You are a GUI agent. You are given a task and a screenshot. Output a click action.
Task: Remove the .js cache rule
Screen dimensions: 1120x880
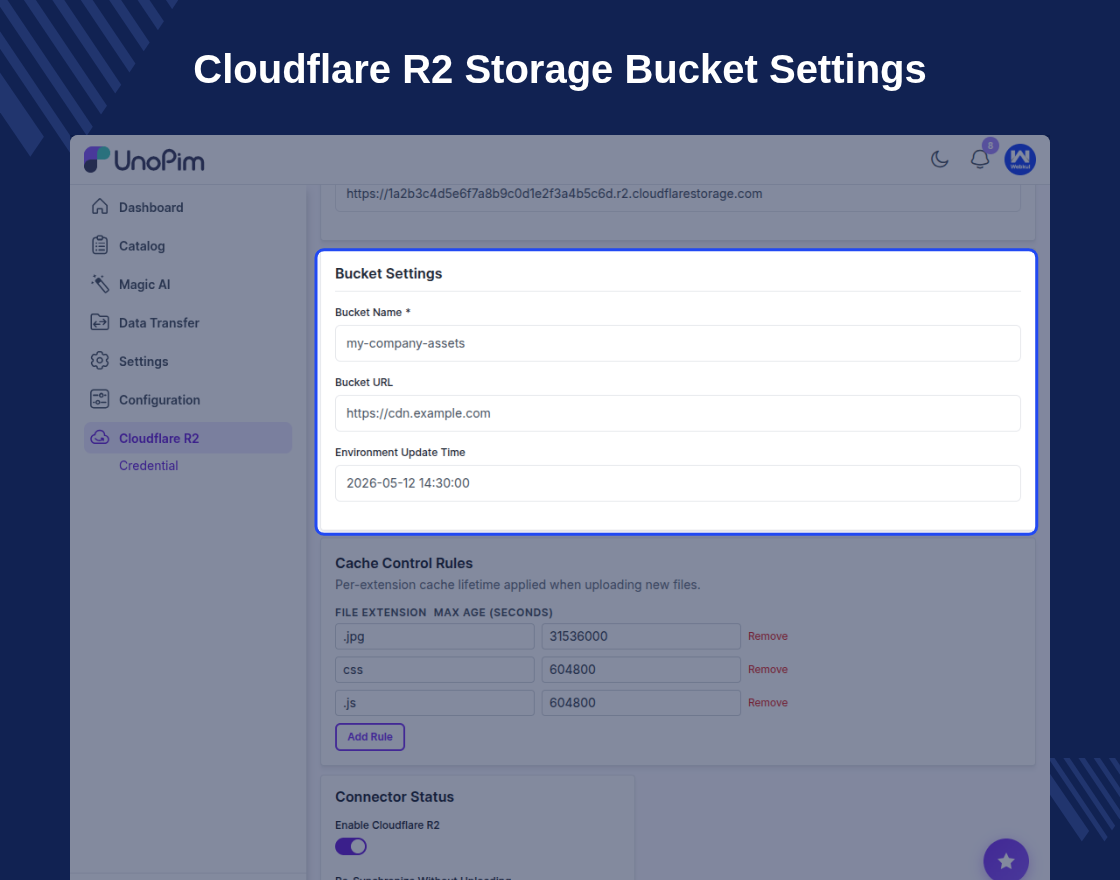tap(768, 703)
